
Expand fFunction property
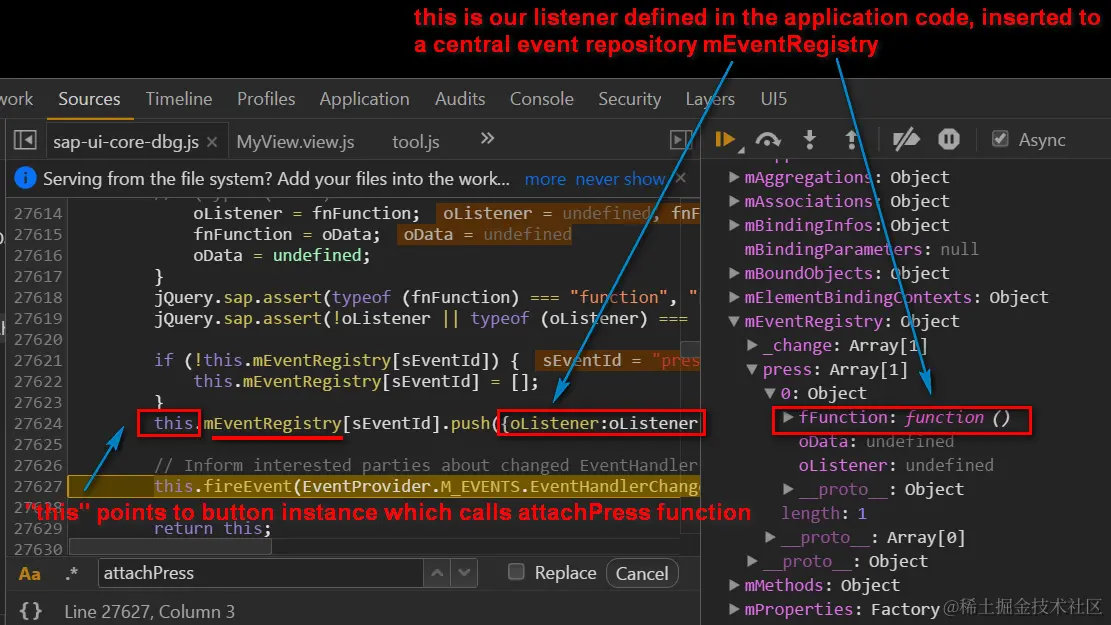[x=788, y=417]
